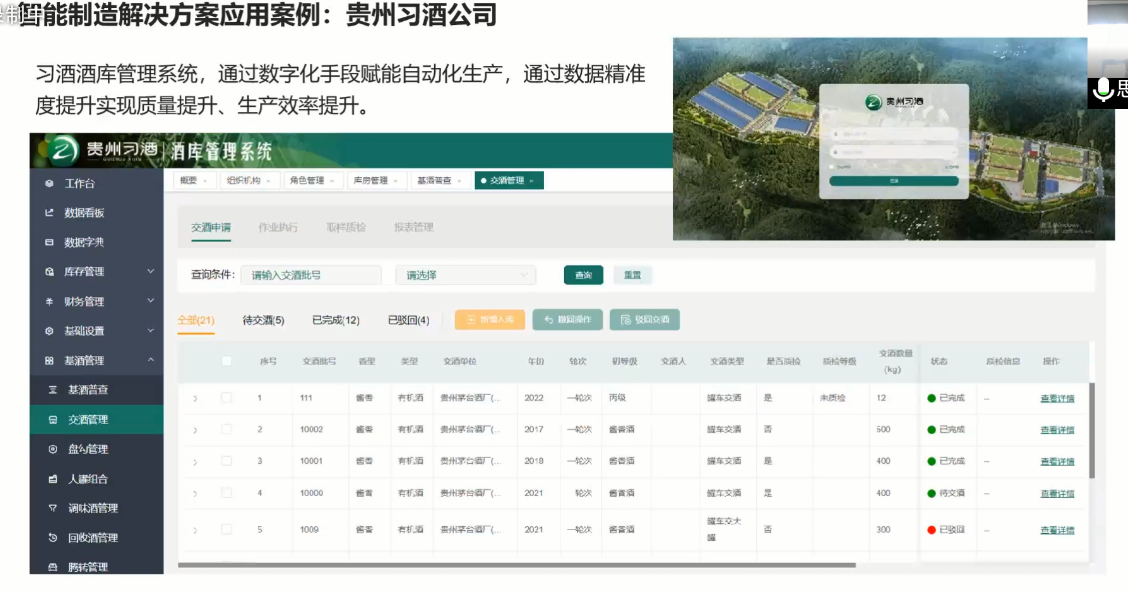
Task: Close the 角色管理 page tab
Action: [x=332, y=181]
